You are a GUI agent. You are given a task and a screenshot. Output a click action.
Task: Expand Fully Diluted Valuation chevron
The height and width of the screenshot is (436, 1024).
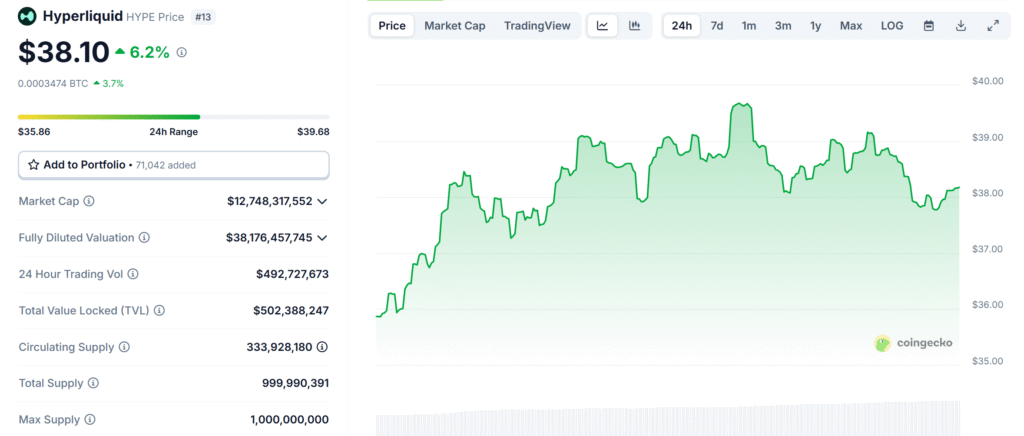[322, 238]
